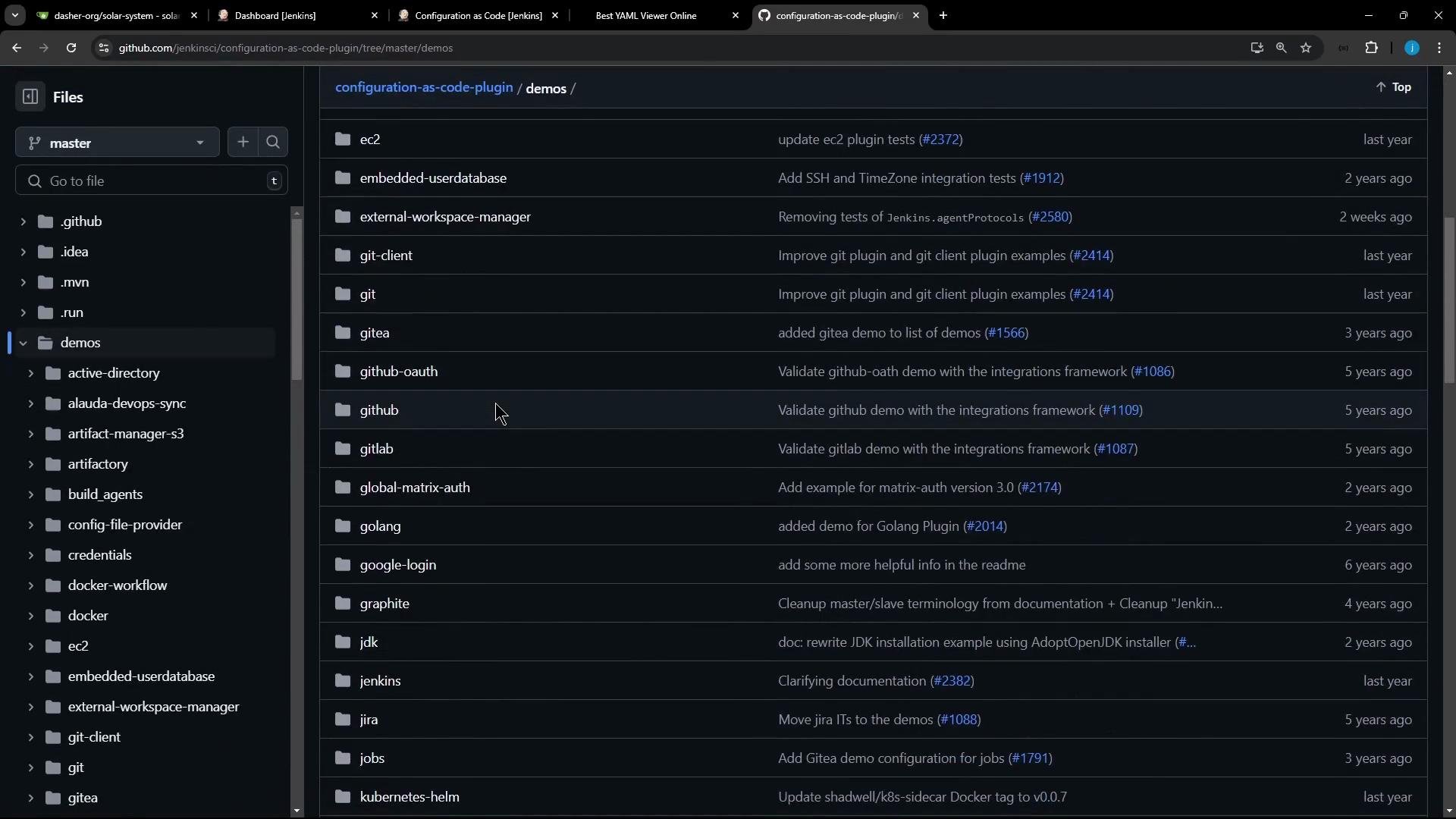Open the github-oauth folder
The height and width of the screenshot is (819, 1456).
399,372
